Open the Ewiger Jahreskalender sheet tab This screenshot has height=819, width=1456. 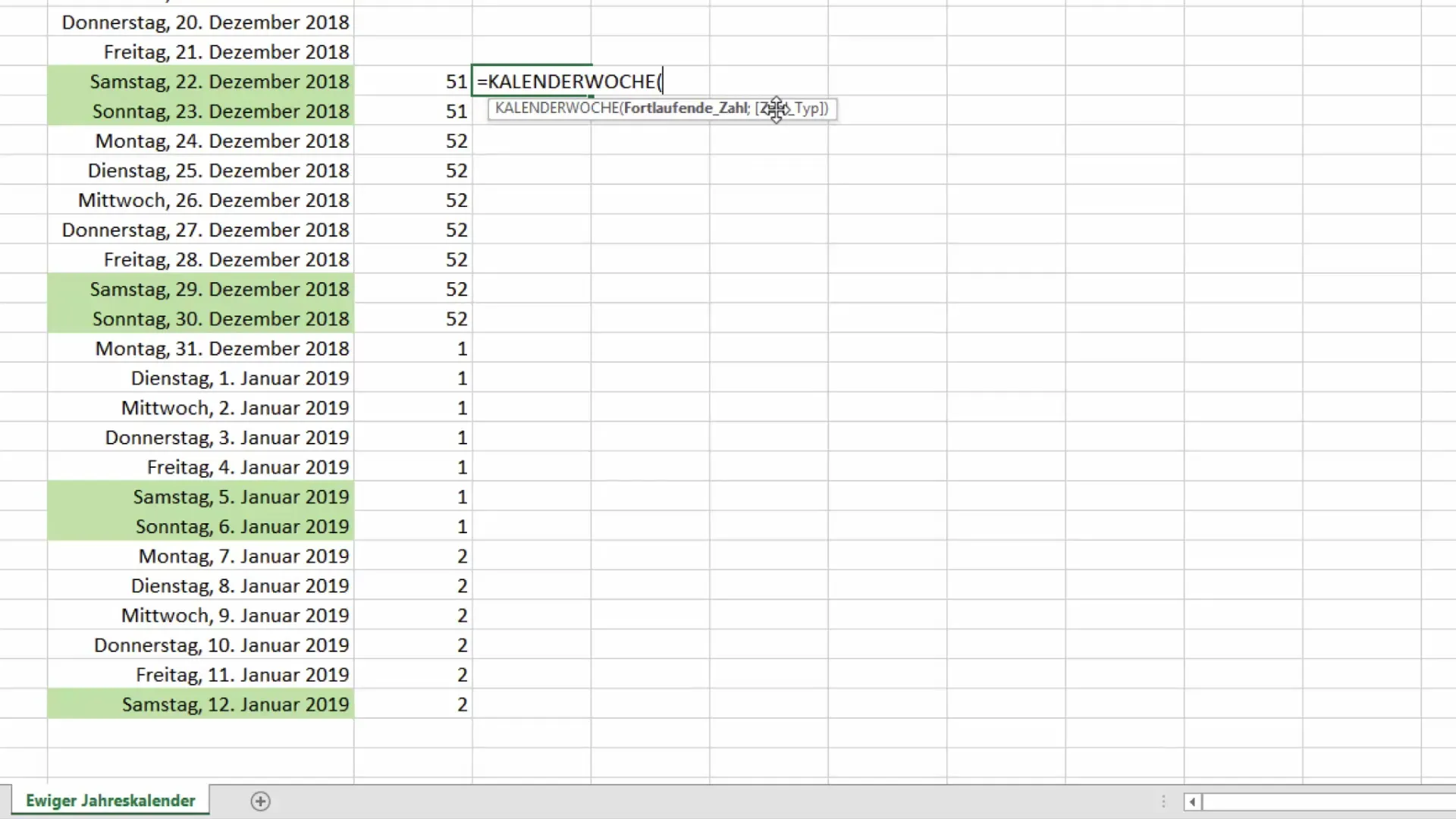pyautogui.click(x=111, y=801)
